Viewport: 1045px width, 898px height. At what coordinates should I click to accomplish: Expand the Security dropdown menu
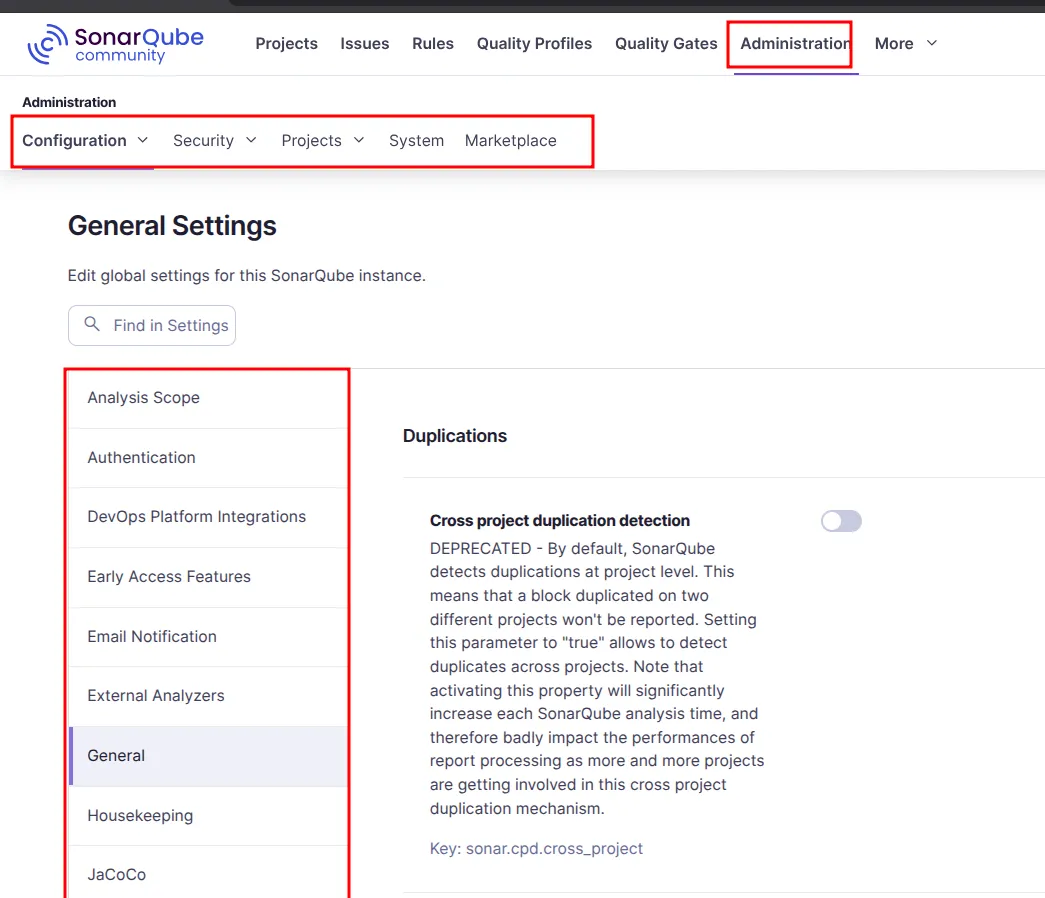[215, 141]
